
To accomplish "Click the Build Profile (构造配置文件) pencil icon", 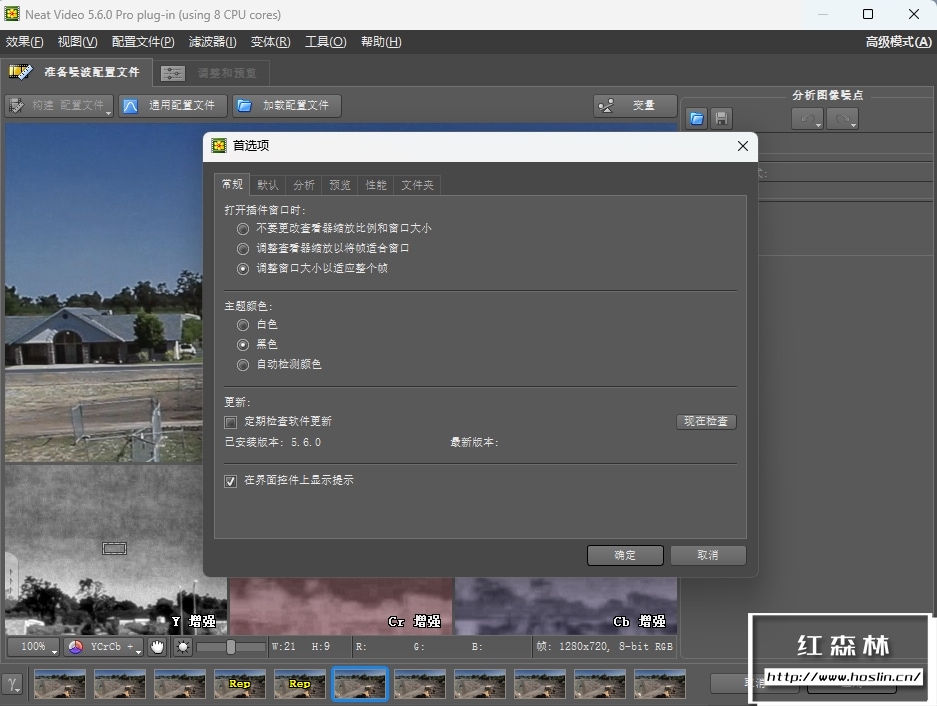I will (x=17, y=106).
